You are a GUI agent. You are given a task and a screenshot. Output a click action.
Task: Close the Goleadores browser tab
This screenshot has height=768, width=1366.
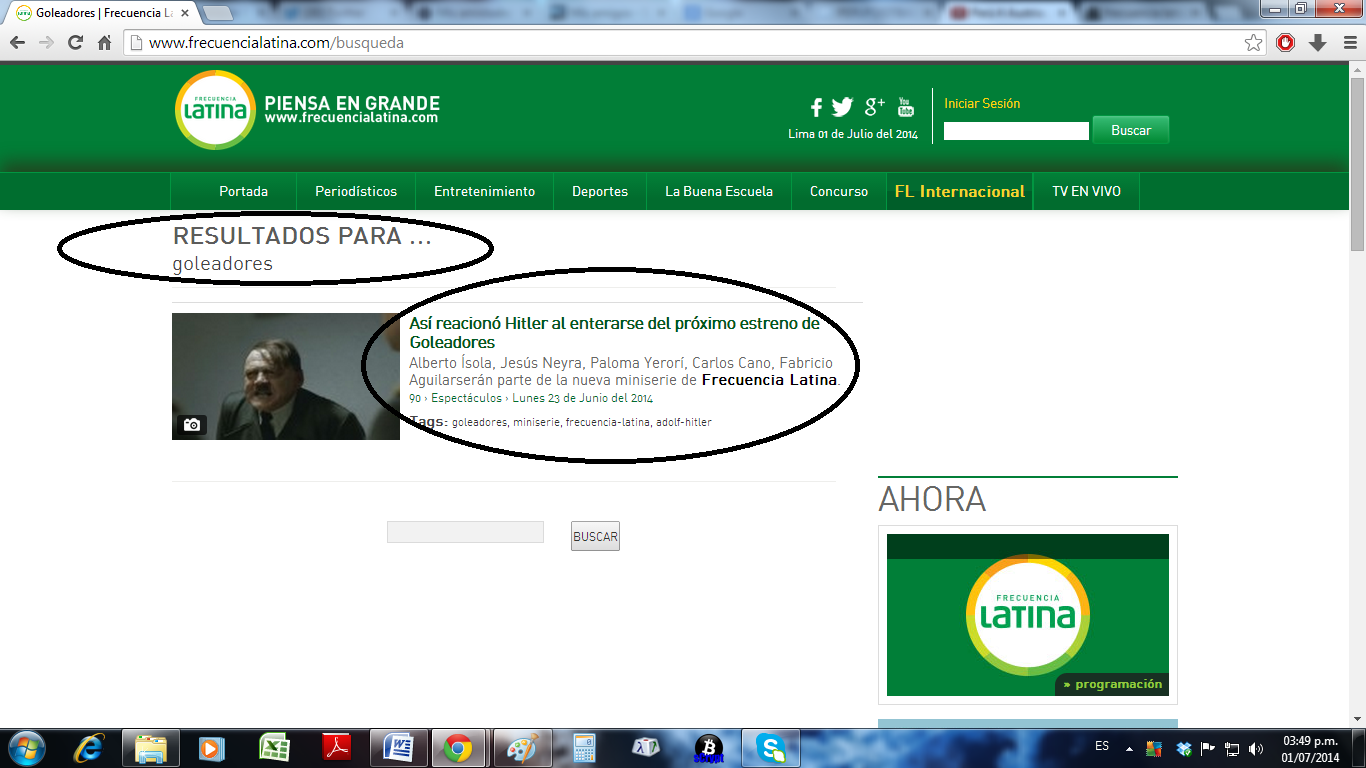coord(185,13)
